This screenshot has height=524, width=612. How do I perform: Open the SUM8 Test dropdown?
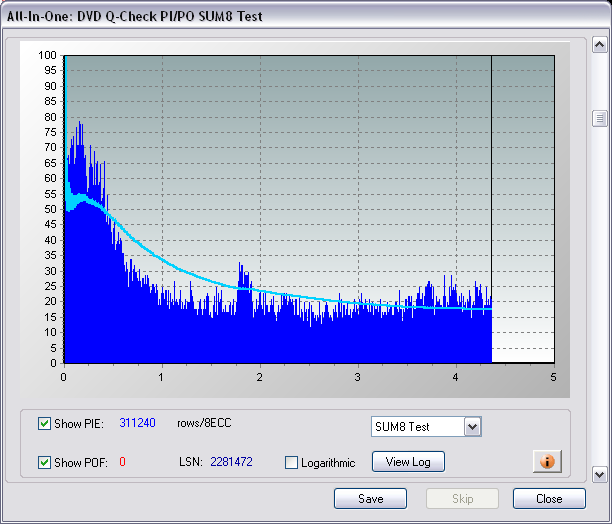tap(472, 426)
